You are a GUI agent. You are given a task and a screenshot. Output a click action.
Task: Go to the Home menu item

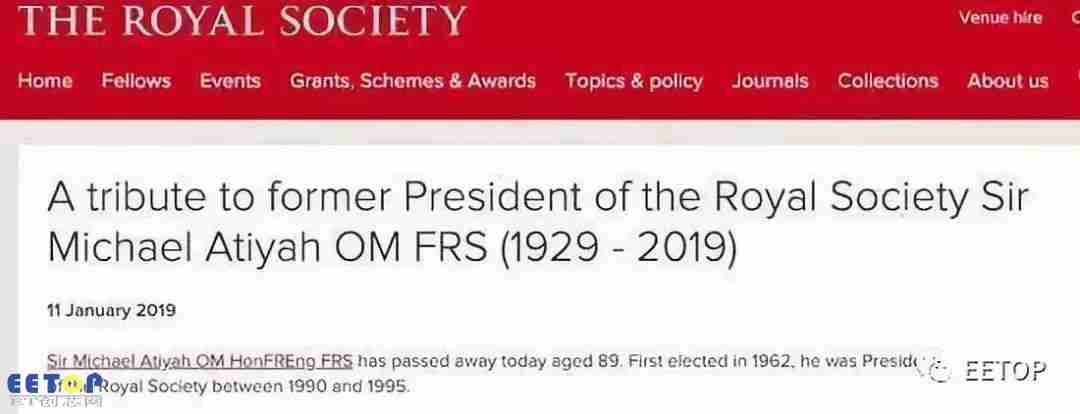(x=45, y=81)
